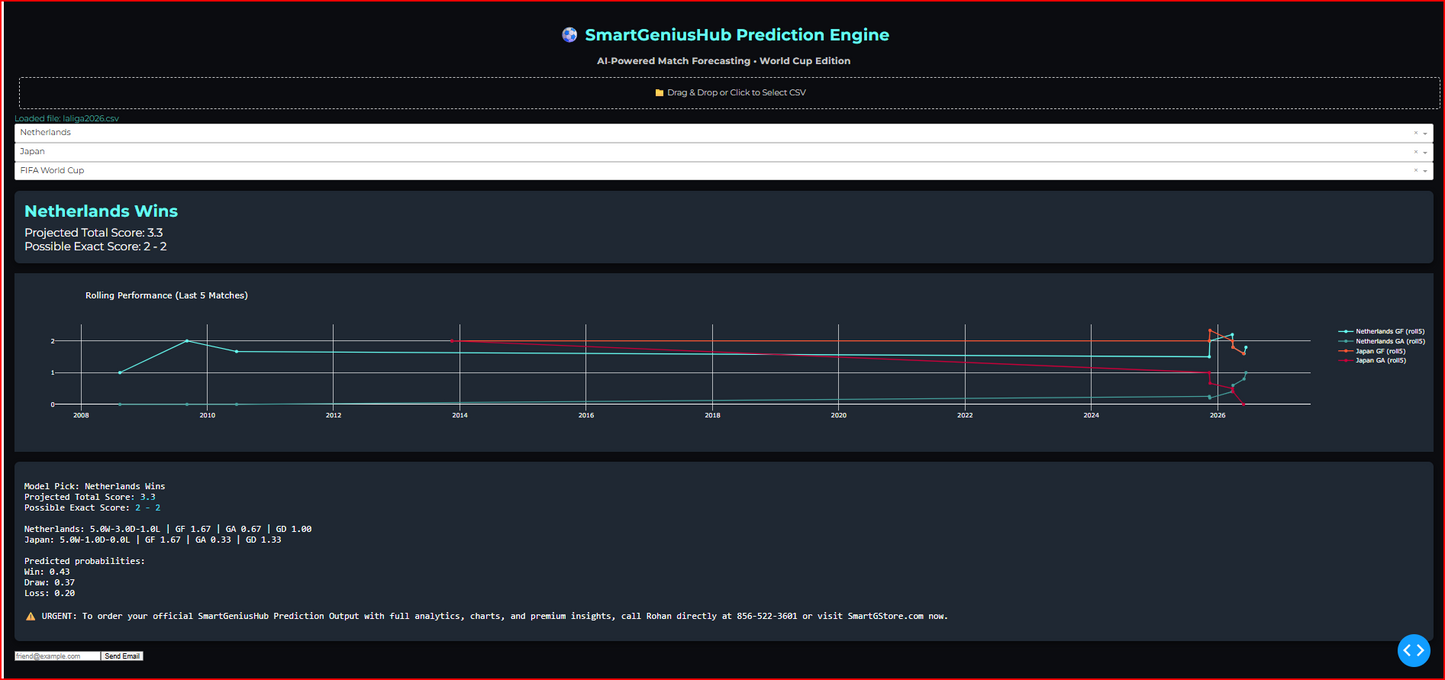The width and height of the screenshot is (1445, 680).
Task: Clear the Netherlands team selection
Action: [x=1416, y=133]
